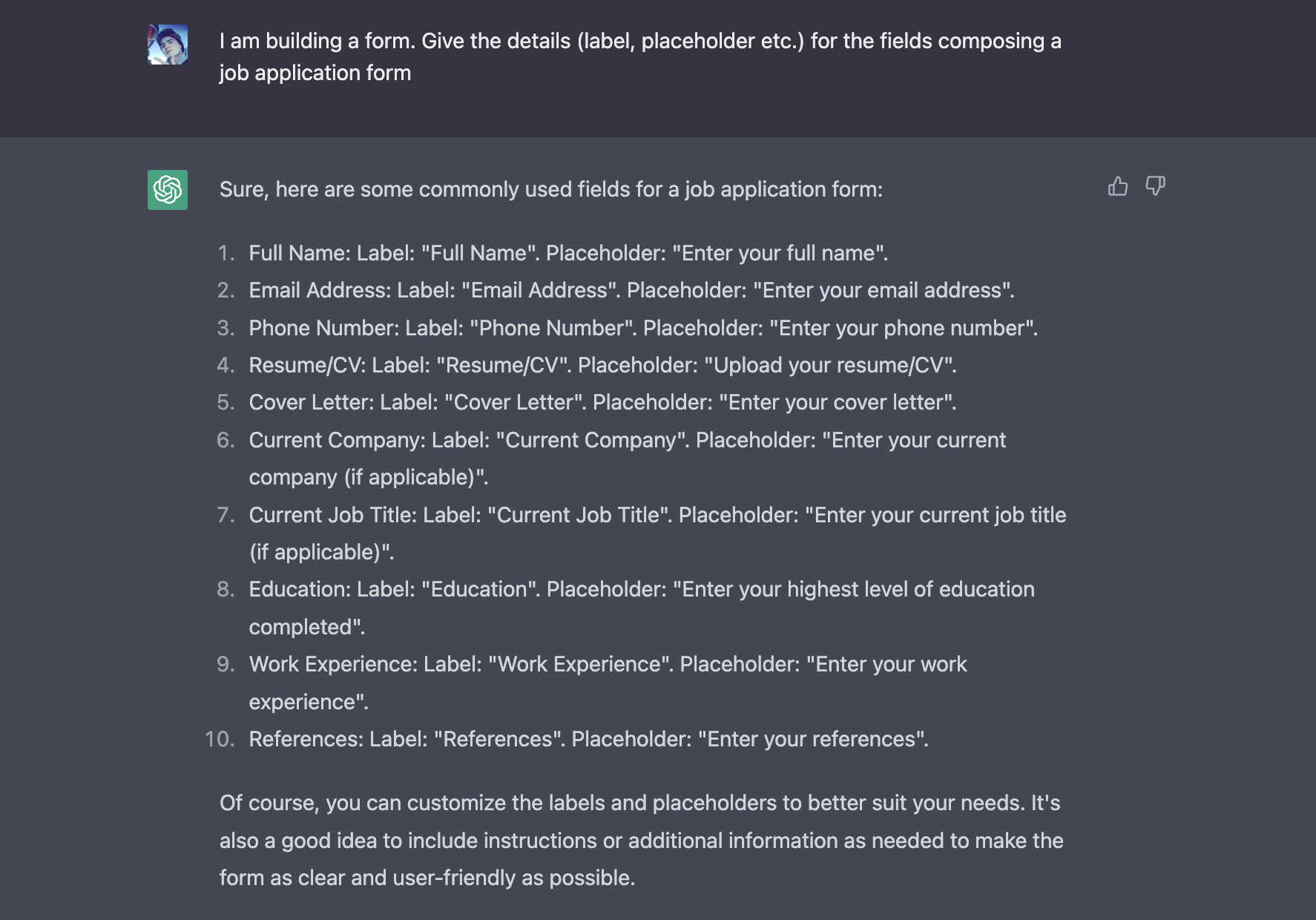
Task: Click the ChatGPT logo avatar
Action: 168,190
